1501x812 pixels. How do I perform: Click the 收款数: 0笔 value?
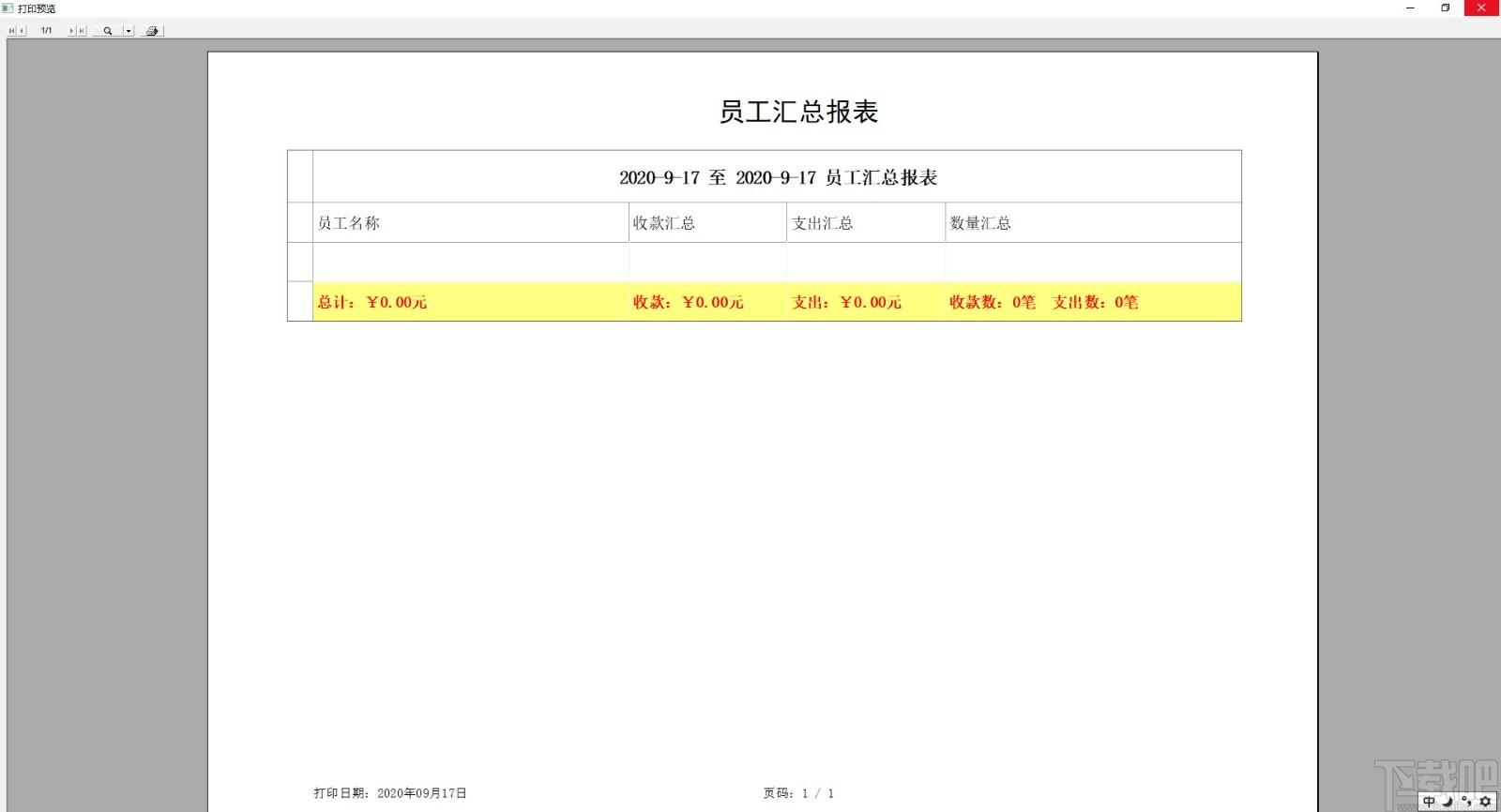pos(993,302)
